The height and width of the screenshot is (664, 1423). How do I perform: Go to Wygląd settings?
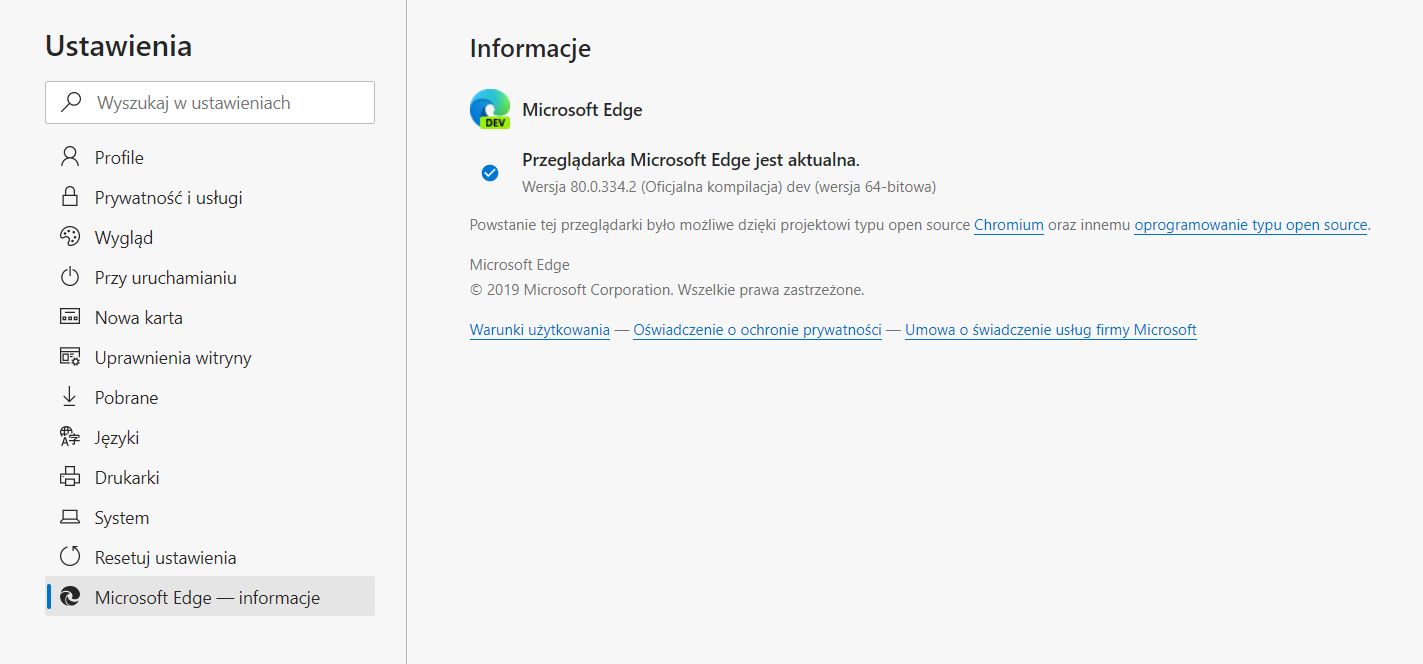[210, 237]
